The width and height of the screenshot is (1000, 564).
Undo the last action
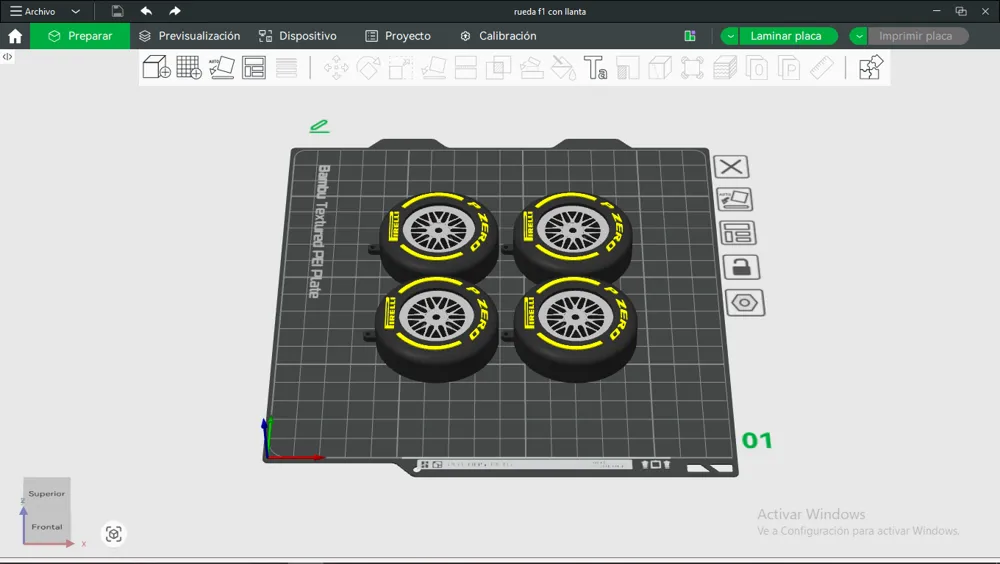(146, 11)
